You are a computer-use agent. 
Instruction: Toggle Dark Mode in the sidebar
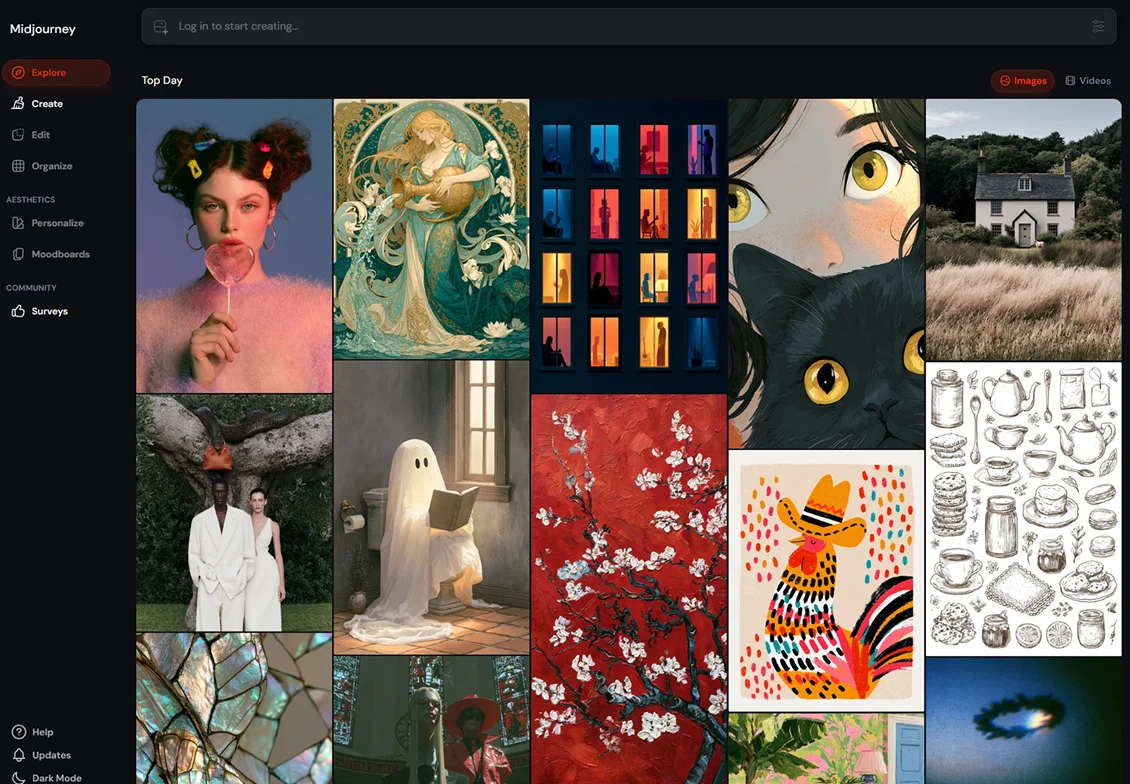click(48, 778)
